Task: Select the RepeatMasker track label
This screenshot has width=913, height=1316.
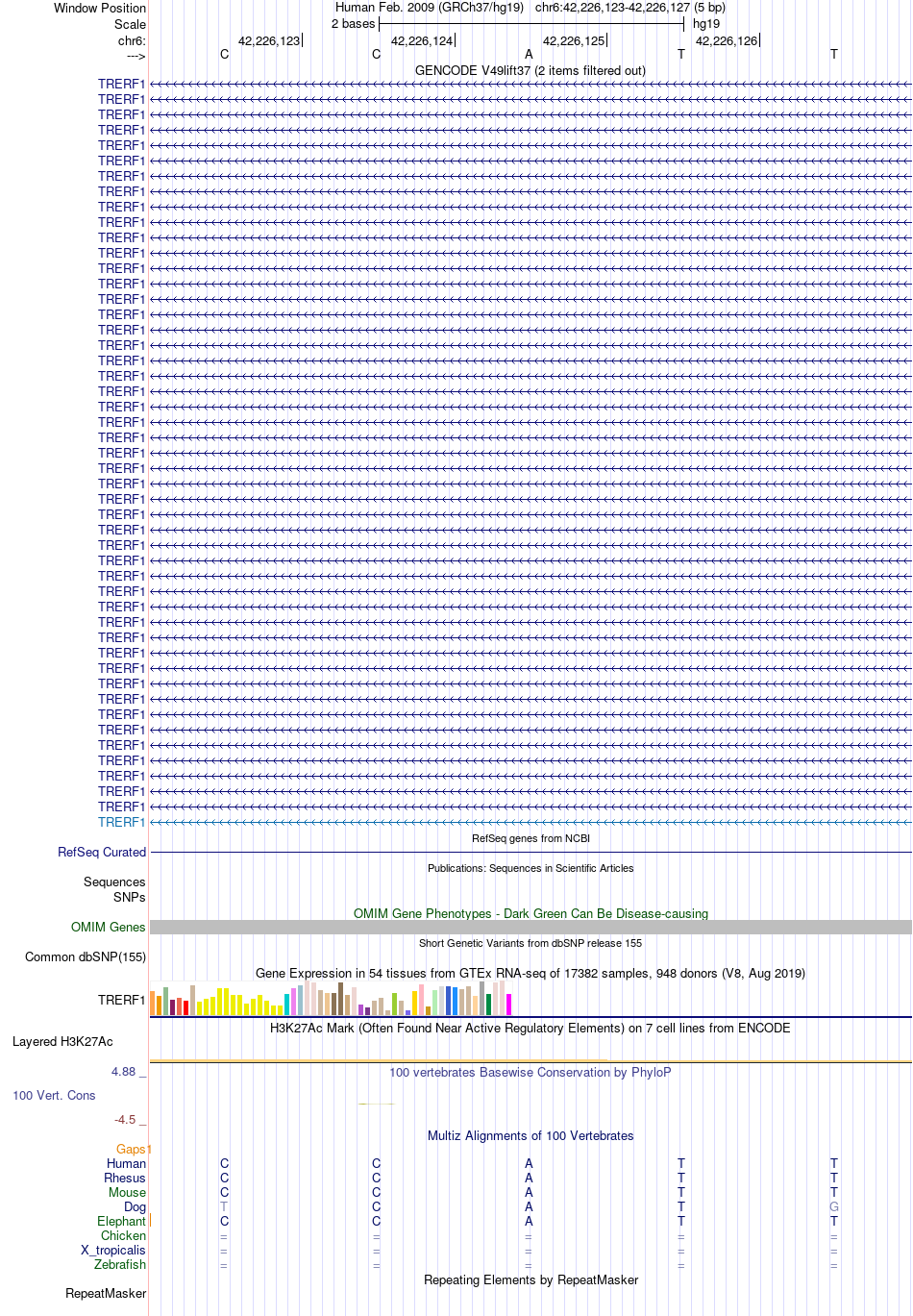Action: tap(106, 1293)
